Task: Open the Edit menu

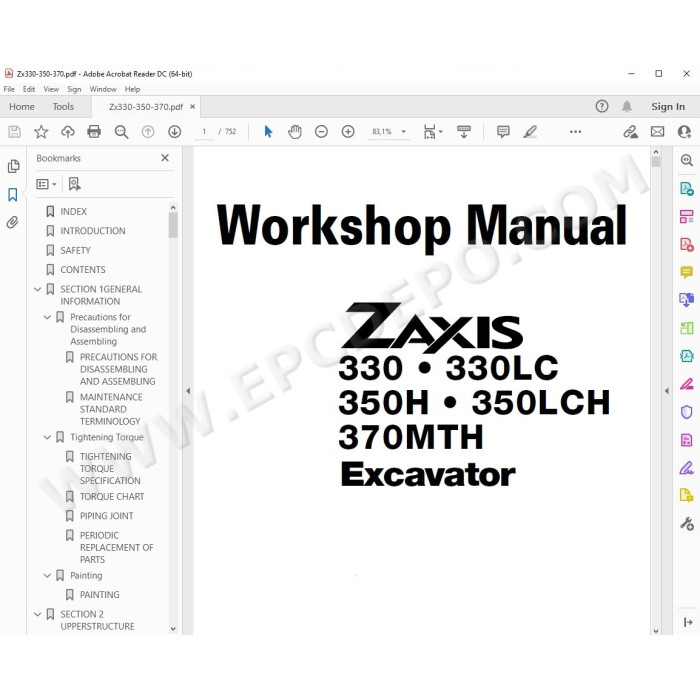Action: tap(29, 89)
